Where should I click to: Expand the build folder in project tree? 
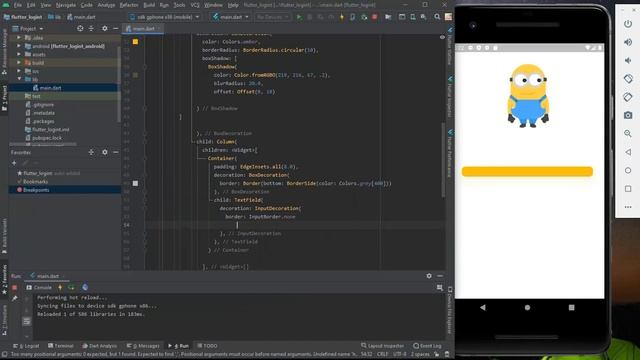pyautogui.click(x=19, y=63)
